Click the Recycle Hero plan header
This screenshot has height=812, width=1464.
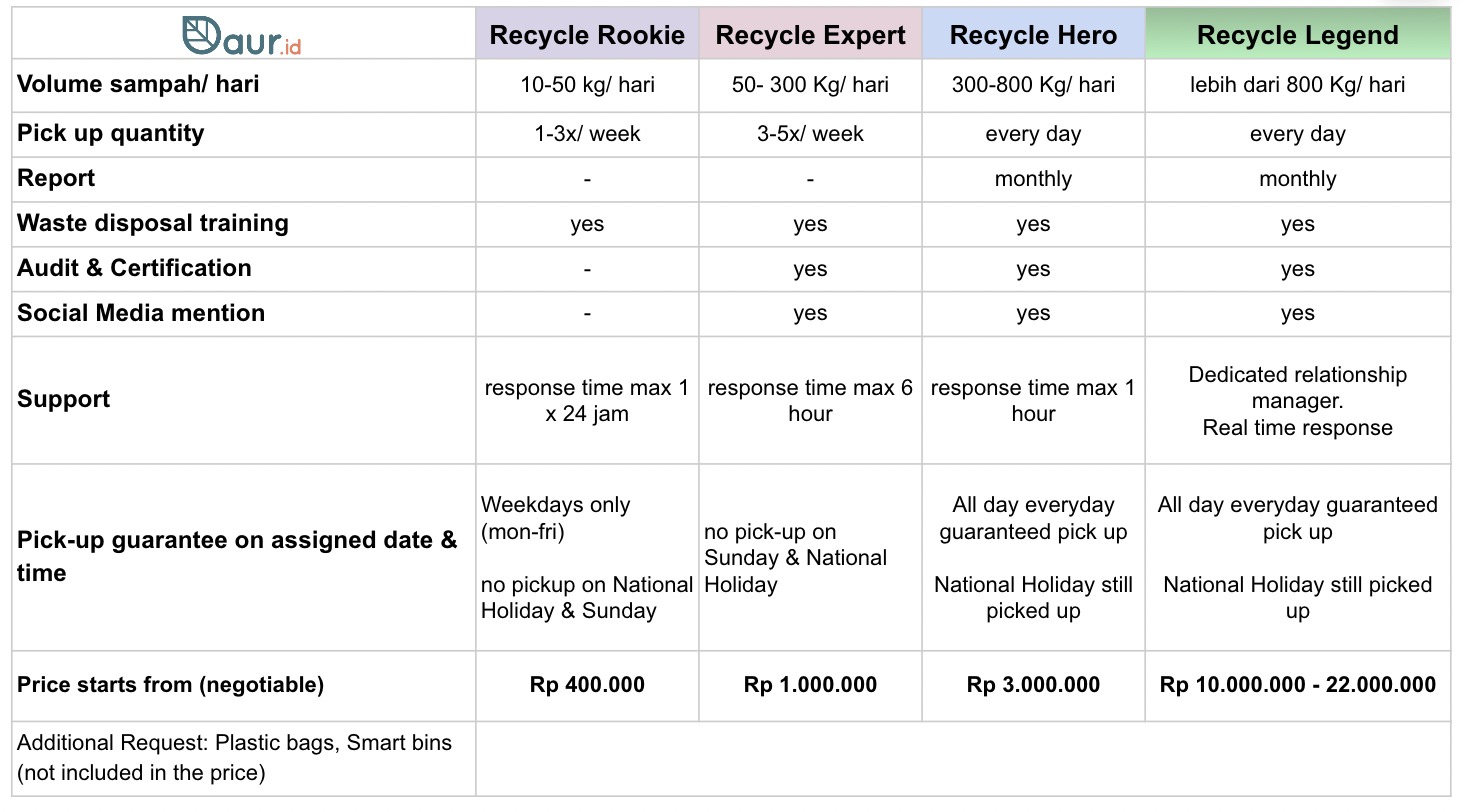(x=1033, y=36)
